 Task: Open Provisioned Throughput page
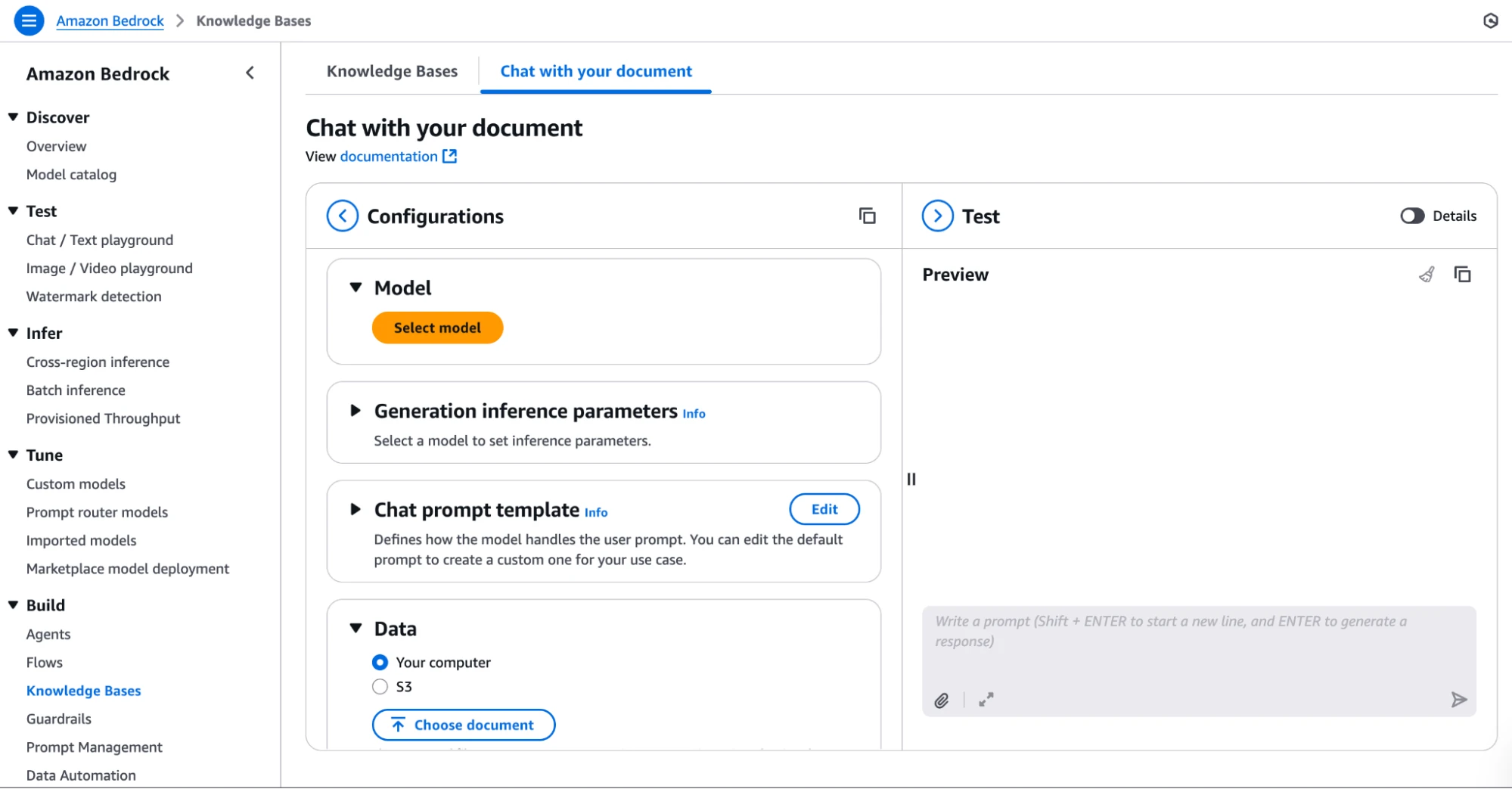pyautogui.click(x=103, y=419)
